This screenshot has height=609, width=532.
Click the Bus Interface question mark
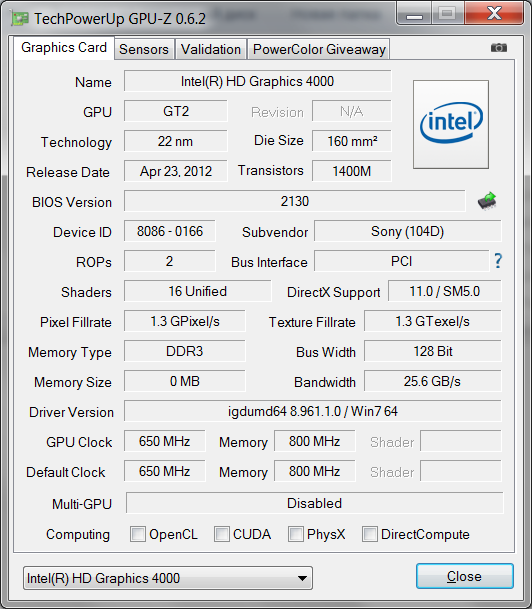point(498,261)
